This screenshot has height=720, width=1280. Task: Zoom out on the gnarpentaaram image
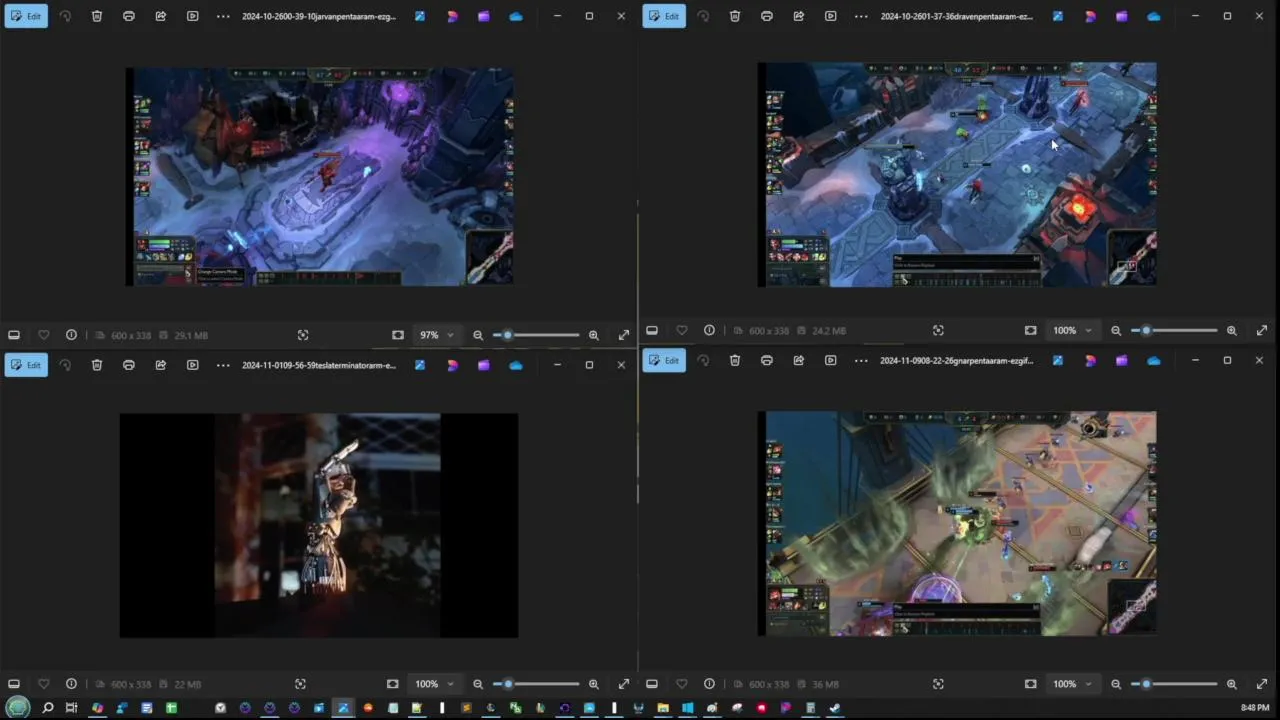pyautogui.click(x=1116, y=684)
